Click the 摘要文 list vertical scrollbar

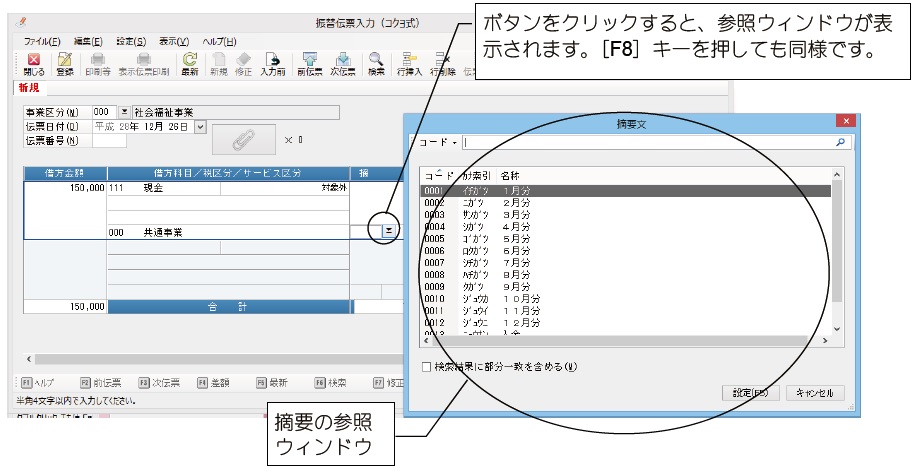click(837, 250)
